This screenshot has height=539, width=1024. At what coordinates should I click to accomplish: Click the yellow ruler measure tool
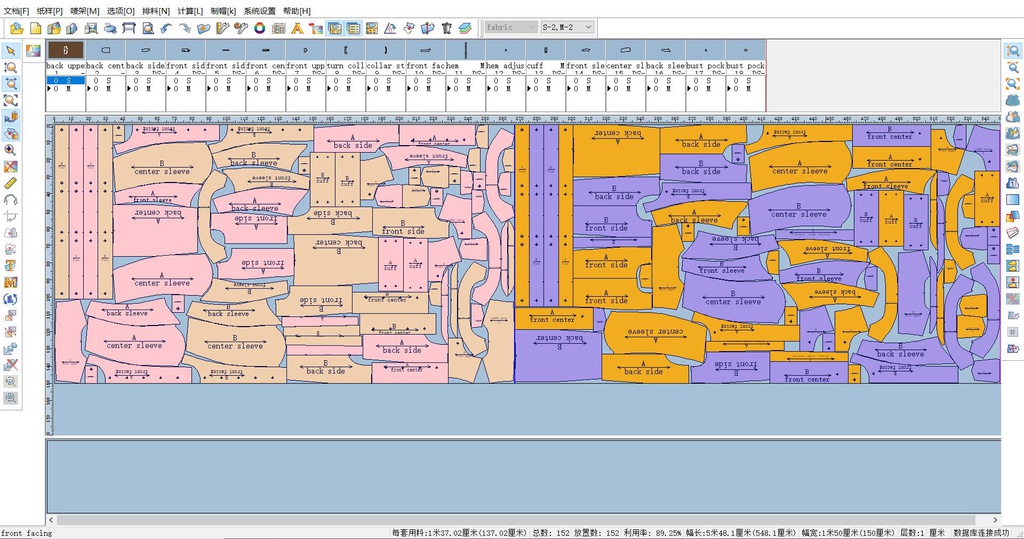(x=10, y=183)
